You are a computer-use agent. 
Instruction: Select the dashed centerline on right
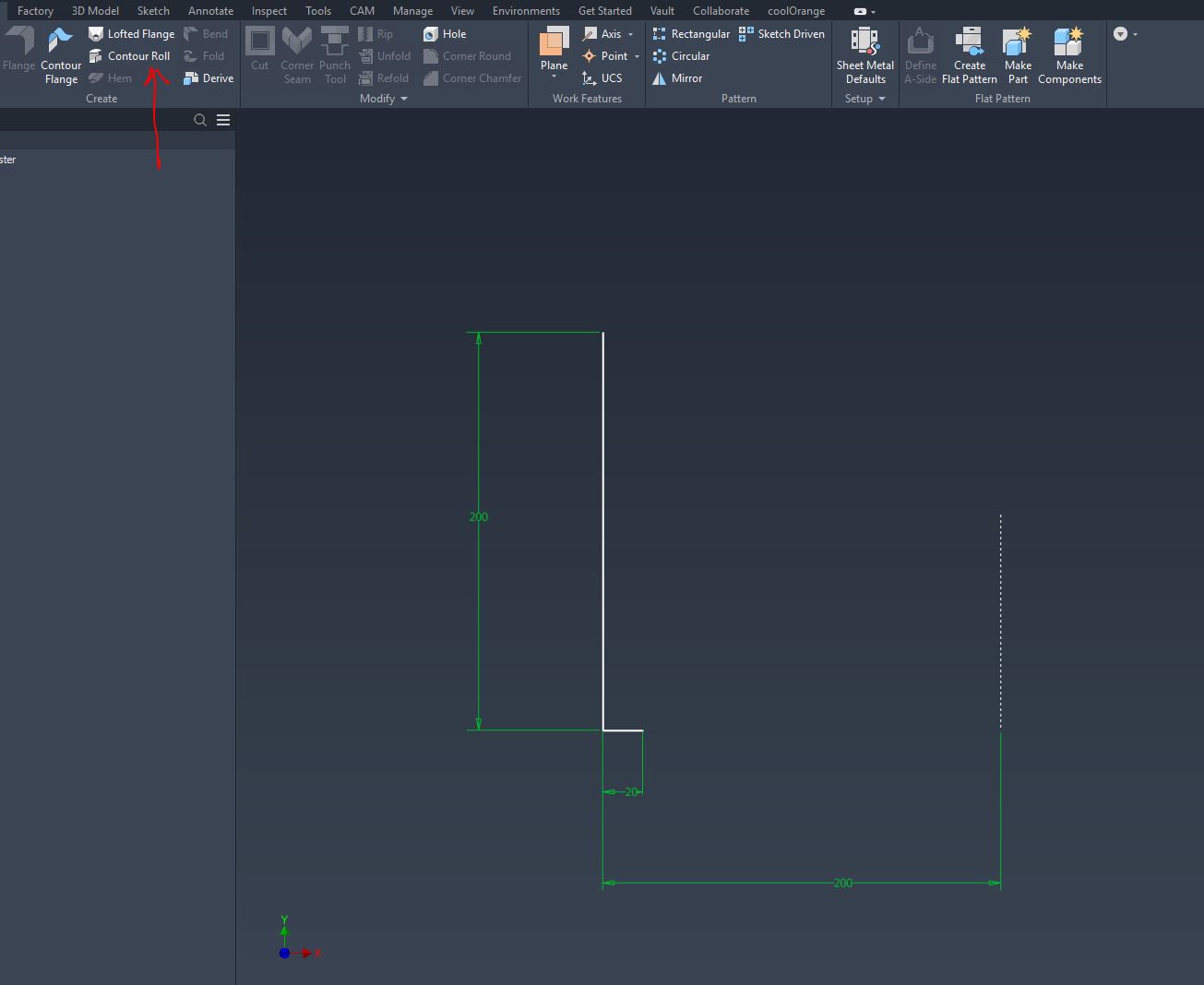click(1001, 623)
